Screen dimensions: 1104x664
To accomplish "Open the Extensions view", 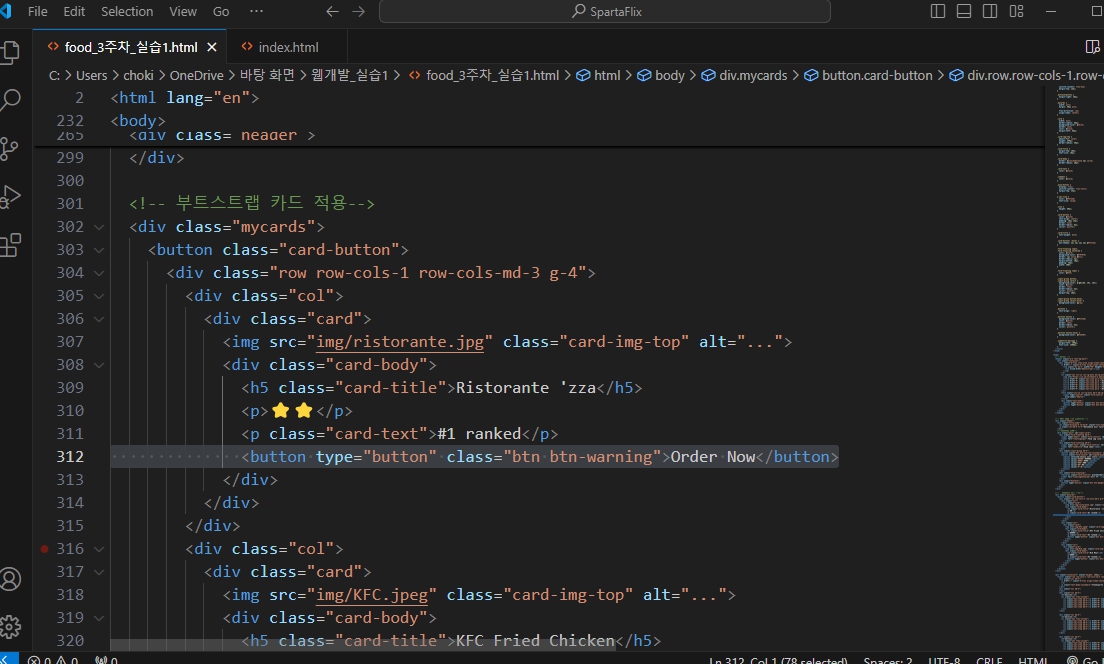I will [10, 245].
